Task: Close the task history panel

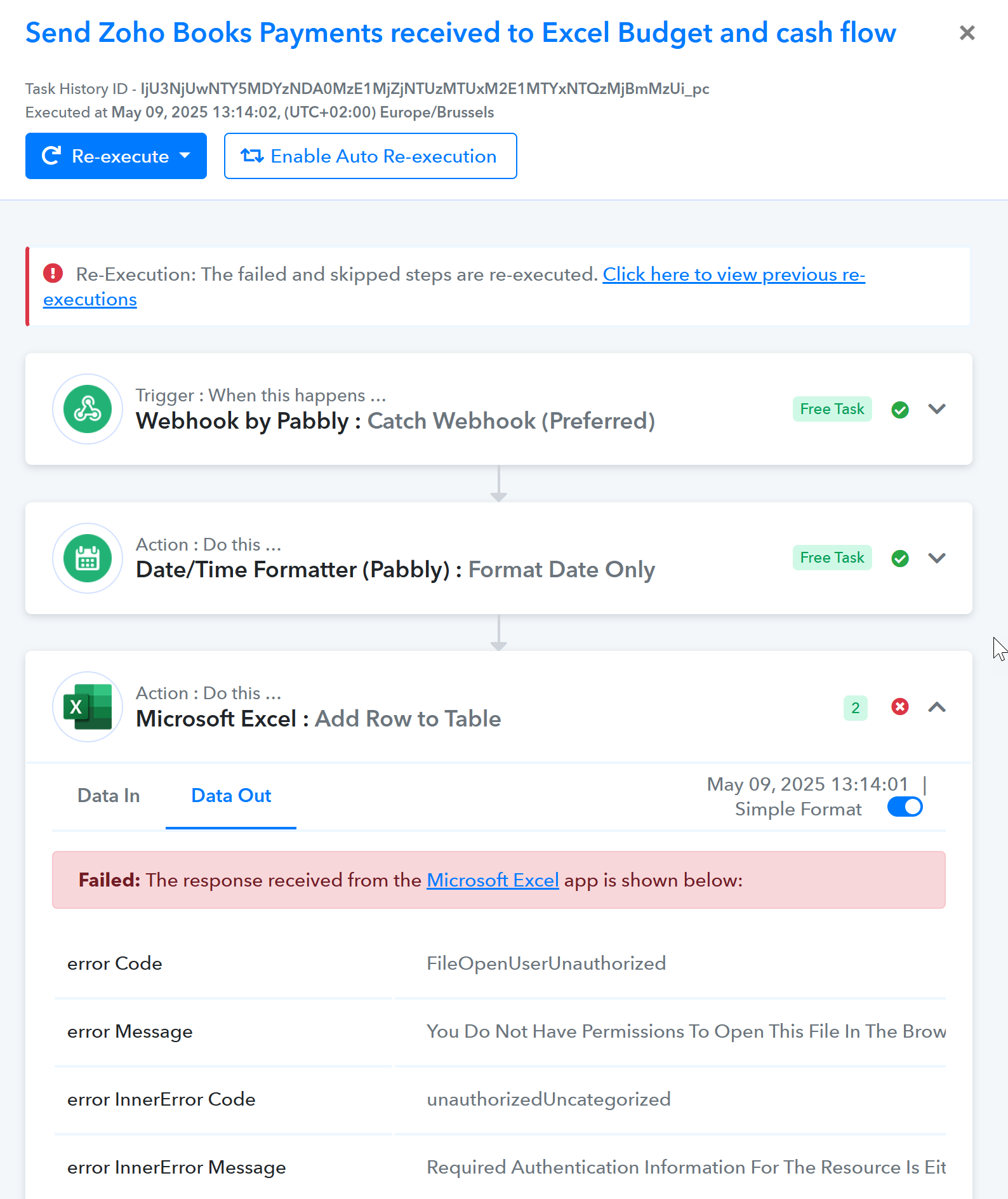Action: click(967, 32)
